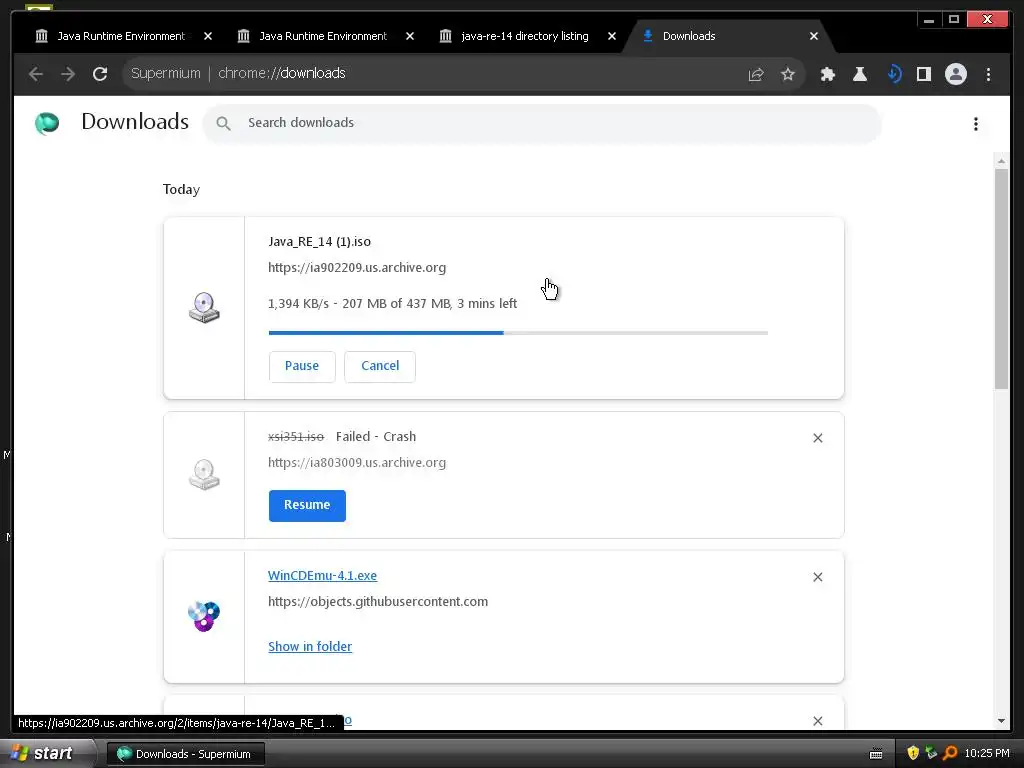Share this page icon in address bar

(756, 74)
